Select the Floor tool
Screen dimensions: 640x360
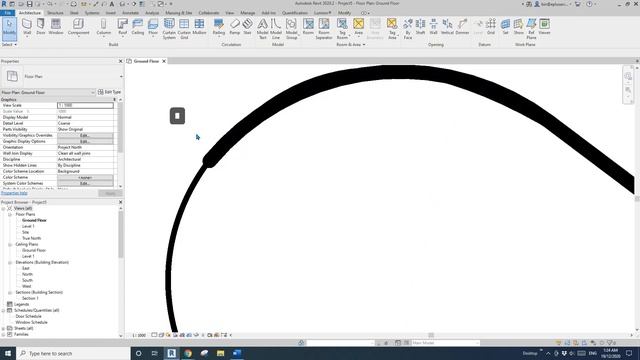coord(153,27)
